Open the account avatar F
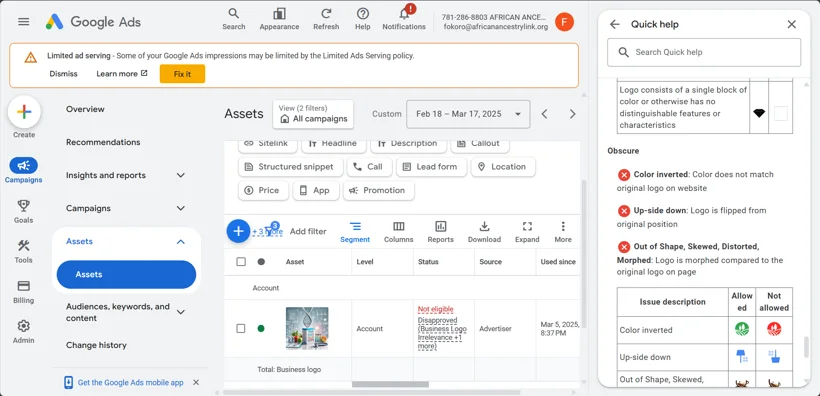This screenshot has width=820, height=396. pyautogui.click(x=564, y=22)
